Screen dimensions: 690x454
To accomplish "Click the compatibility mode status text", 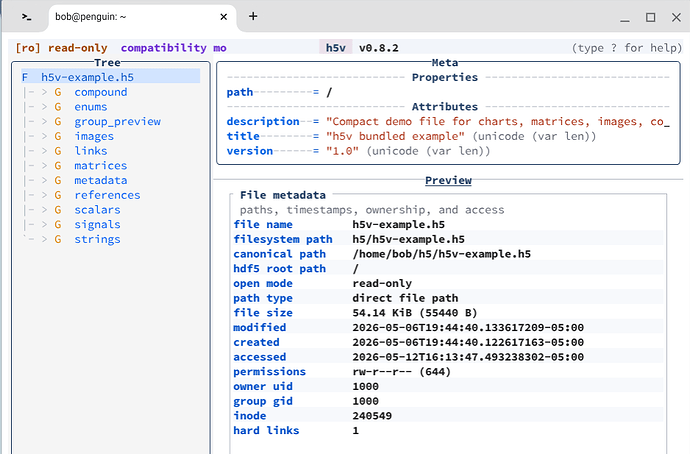I will (174, 48).
